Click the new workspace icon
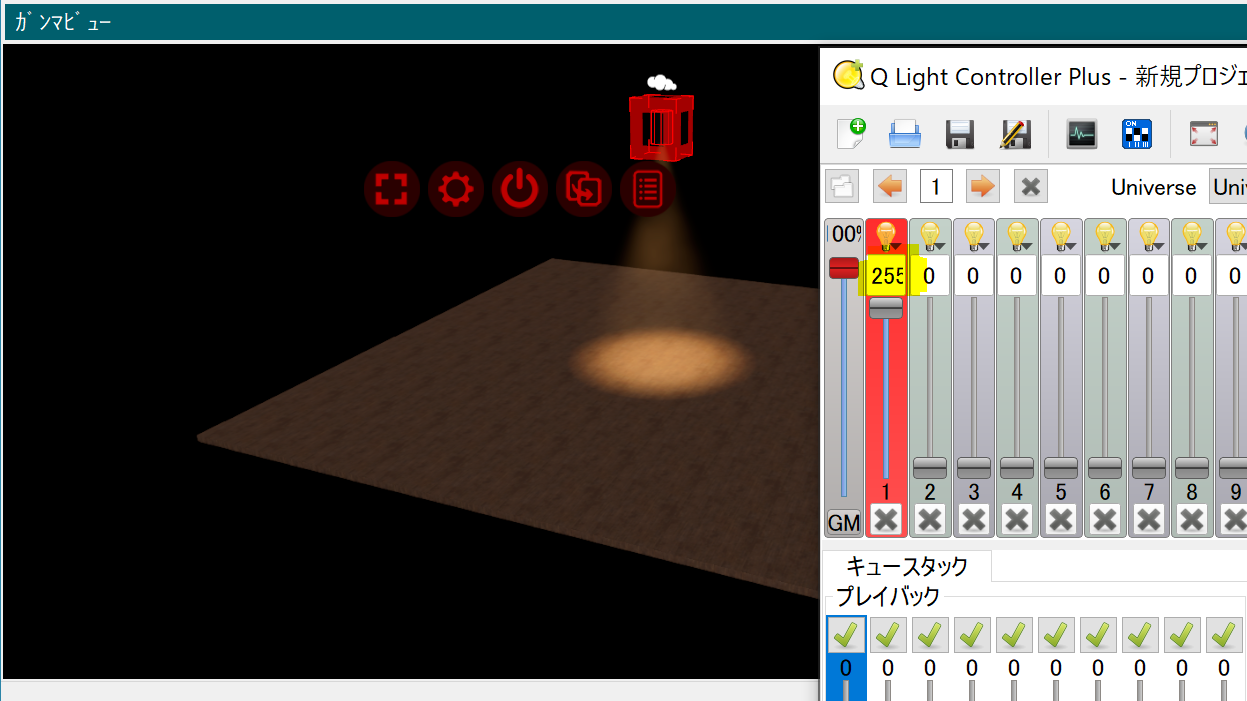The height and width of the screenshot is (701, 1247). (850, 133)
